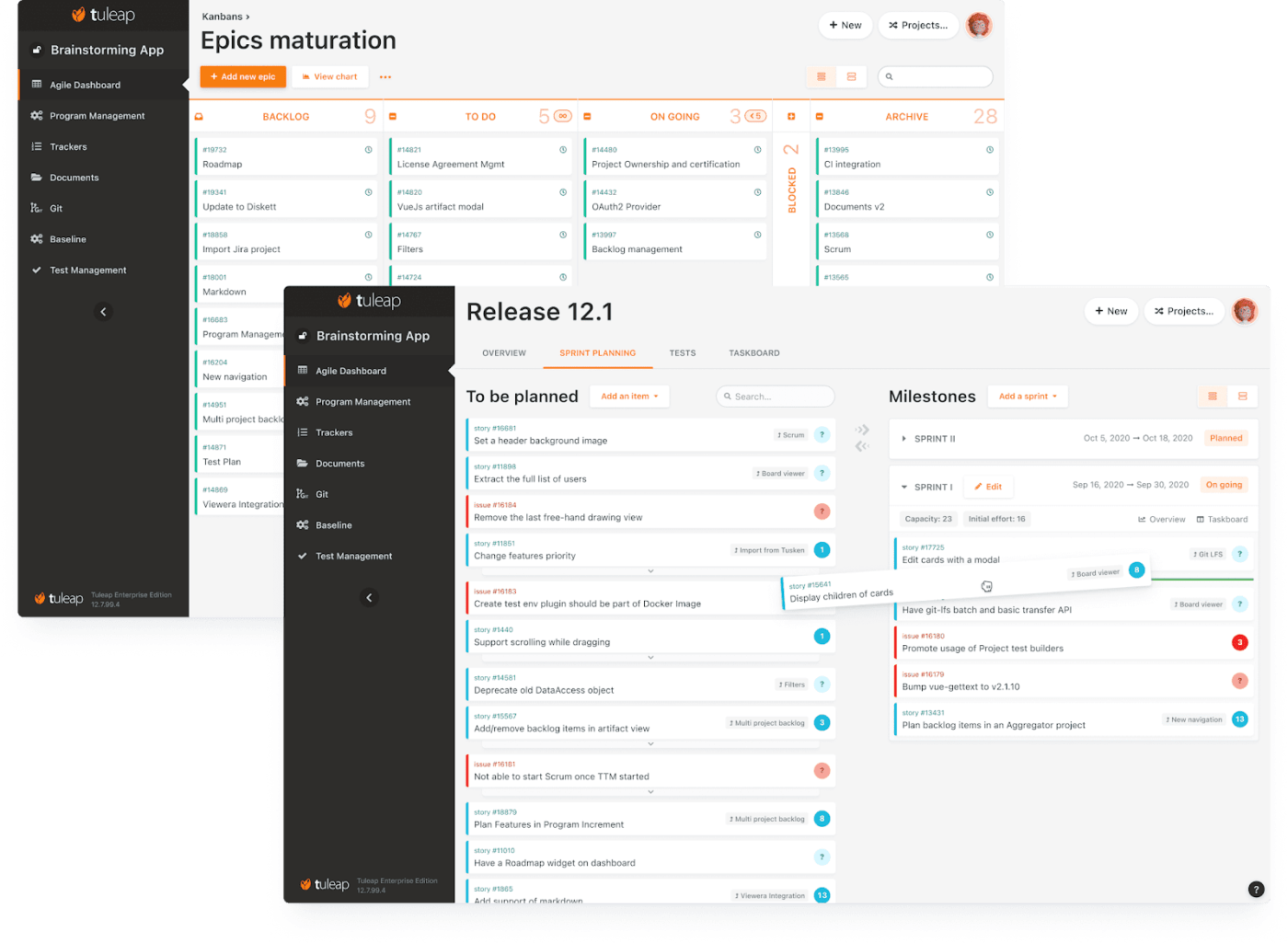This screenshot has height=943, width=1288.
Task: Open the help question mark button
Action: (x=1256, y=889)
